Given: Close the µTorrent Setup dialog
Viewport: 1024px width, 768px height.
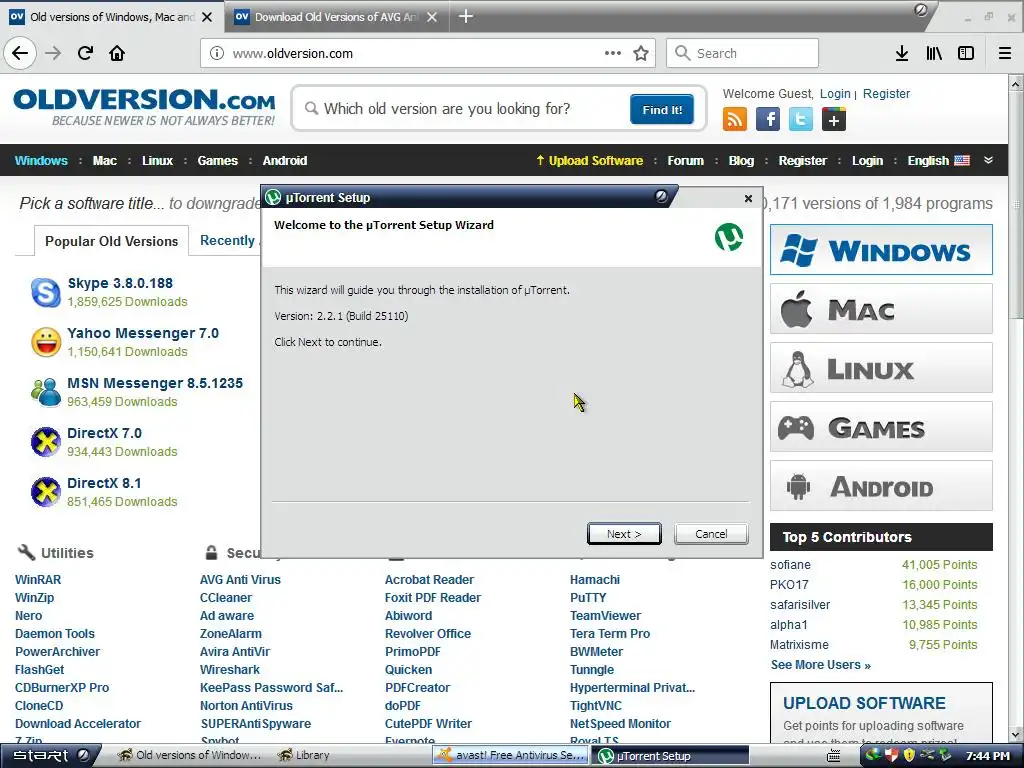Looking at the screenshot, I should 748,198.
